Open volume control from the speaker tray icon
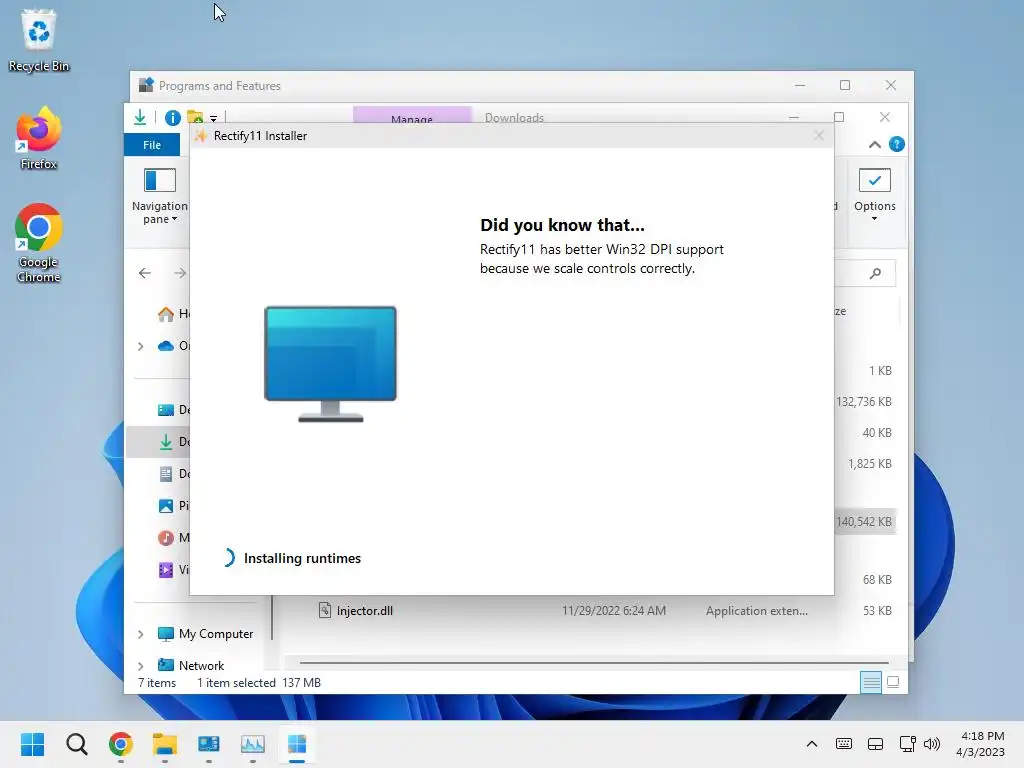This screenshot has height=768, width=1024. [x=932, y=744]
